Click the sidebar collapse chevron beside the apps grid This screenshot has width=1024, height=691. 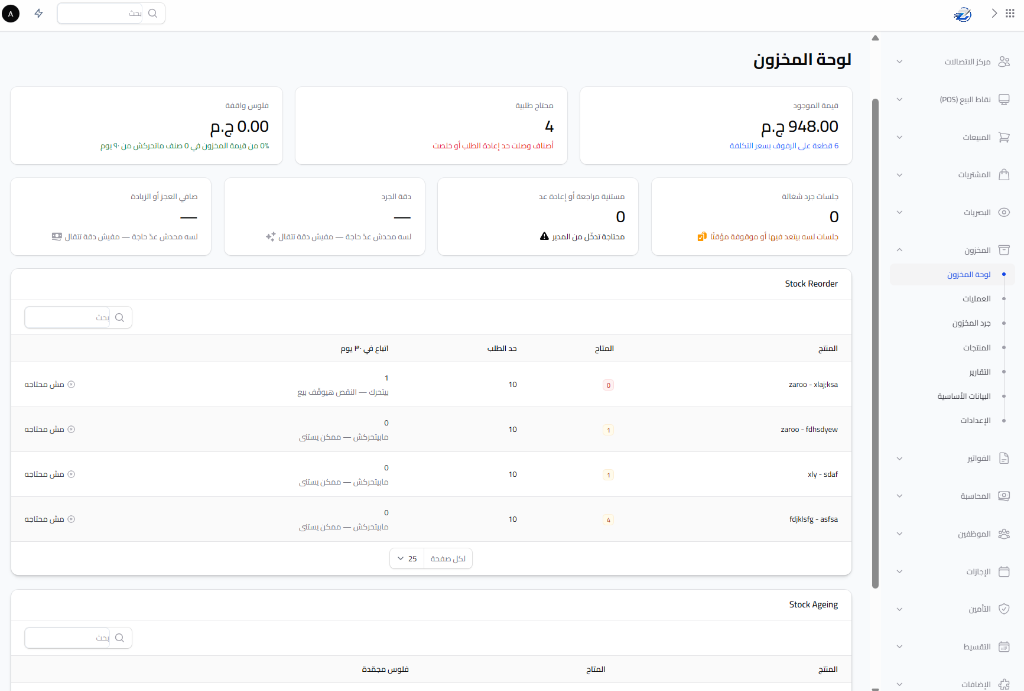click(x=994, y=13)
